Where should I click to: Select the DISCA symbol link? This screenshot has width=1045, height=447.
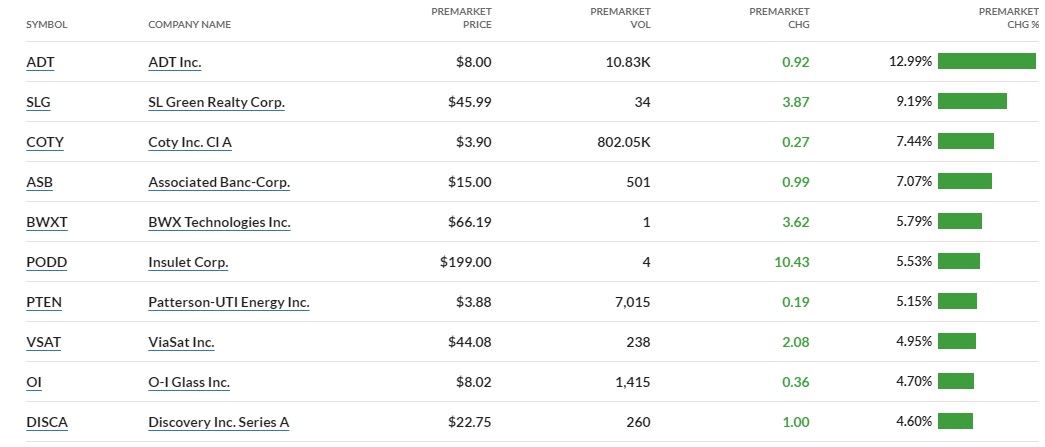pos(47,422)
